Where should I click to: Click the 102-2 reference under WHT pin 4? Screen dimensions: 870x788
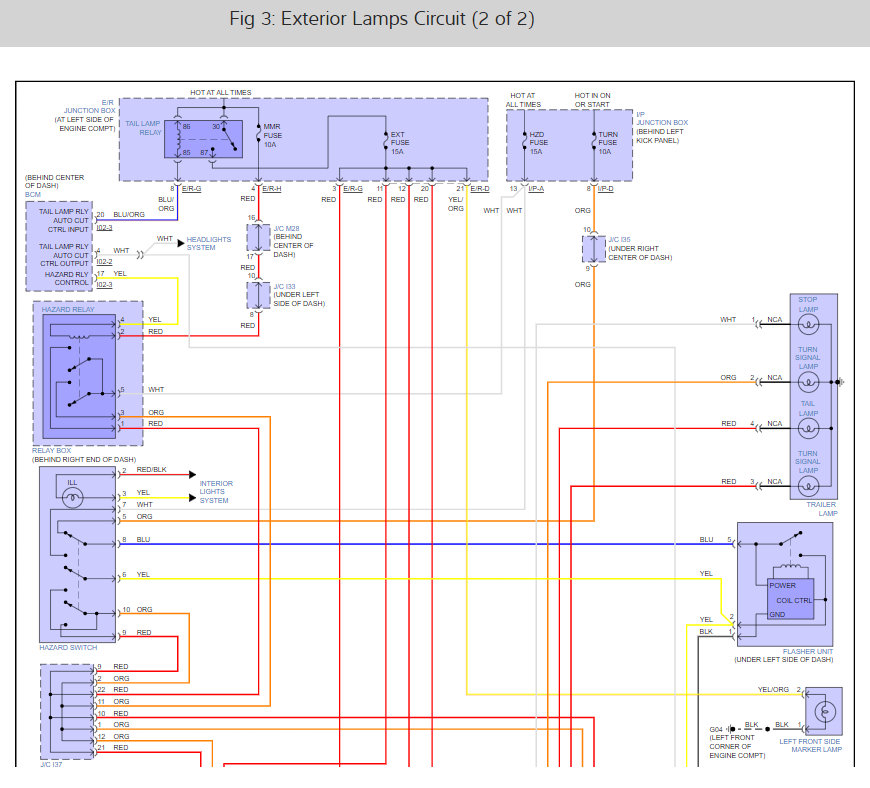pyautogui.click(x=104, y=261)
